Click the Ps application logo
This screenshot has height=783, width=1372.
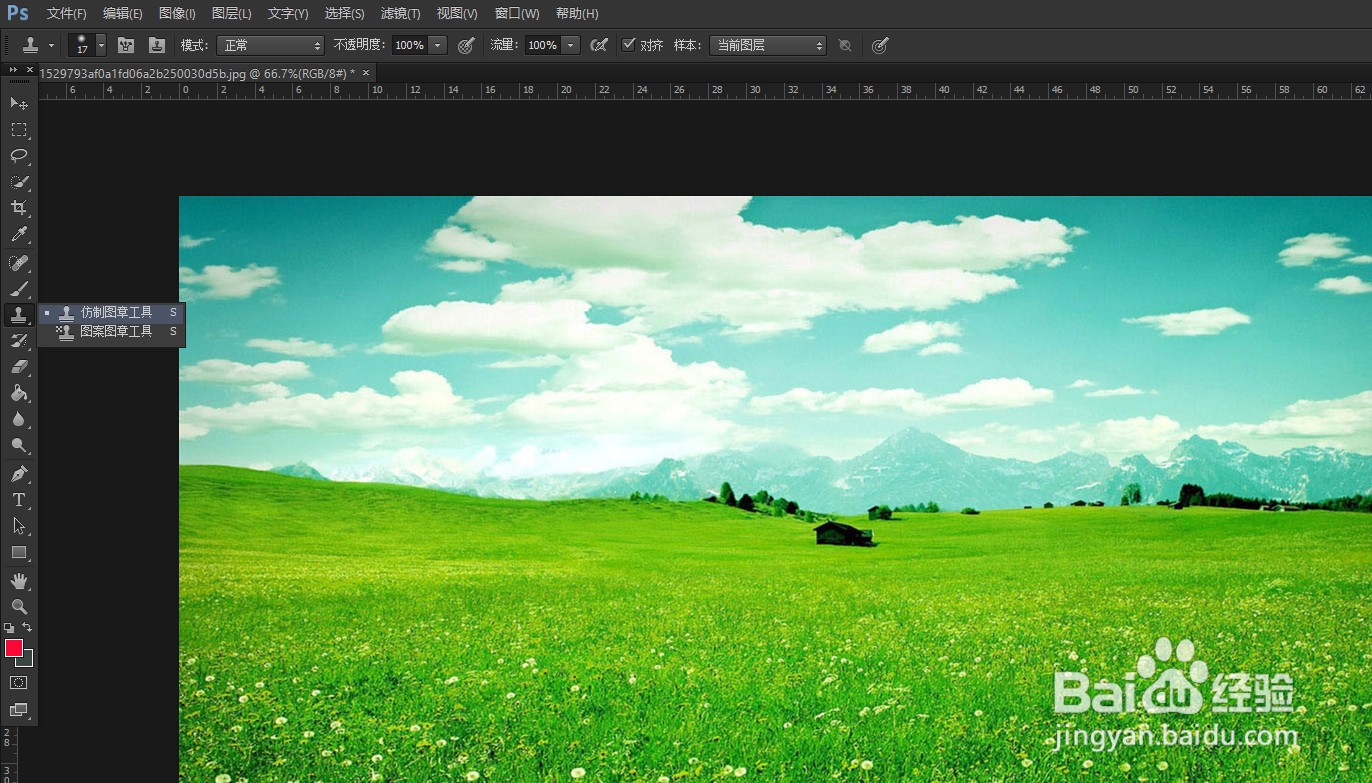coord(18,13)
